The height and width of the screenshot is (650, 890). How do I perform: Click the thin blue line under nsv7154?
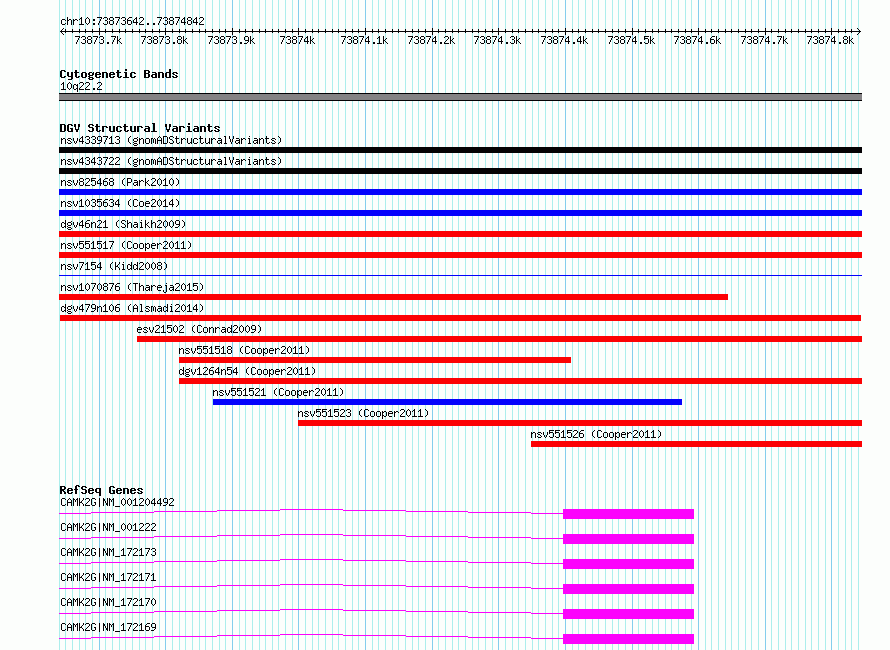pos(460,276)
